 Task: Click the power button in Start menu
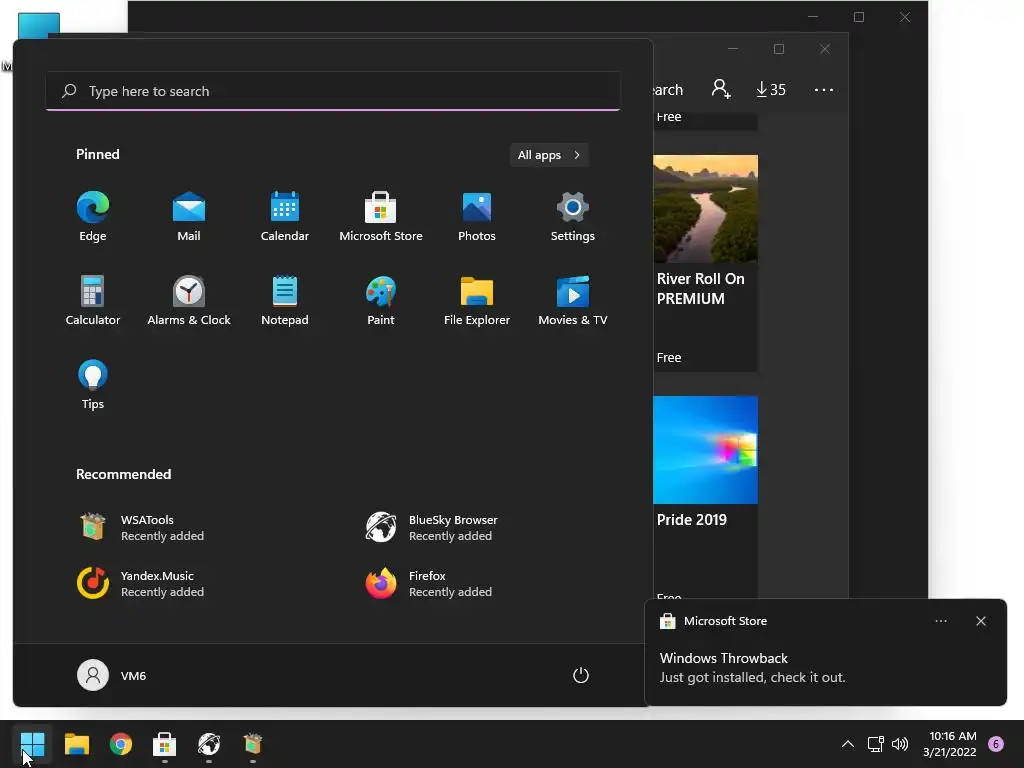581,675
